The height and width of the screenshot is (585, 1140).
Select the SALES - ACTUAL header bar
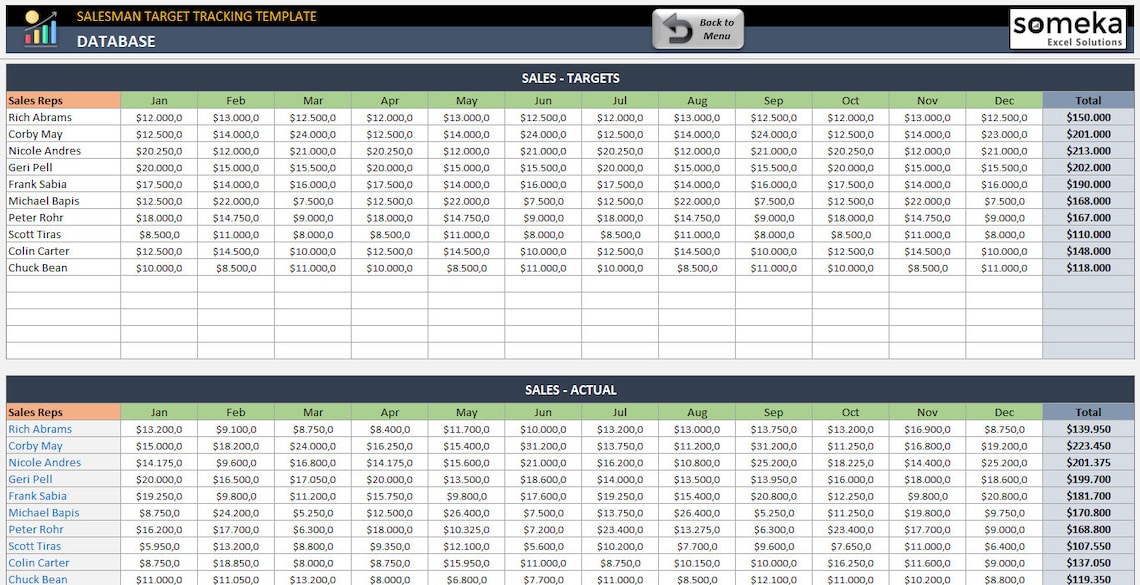[x=570, y=390]
